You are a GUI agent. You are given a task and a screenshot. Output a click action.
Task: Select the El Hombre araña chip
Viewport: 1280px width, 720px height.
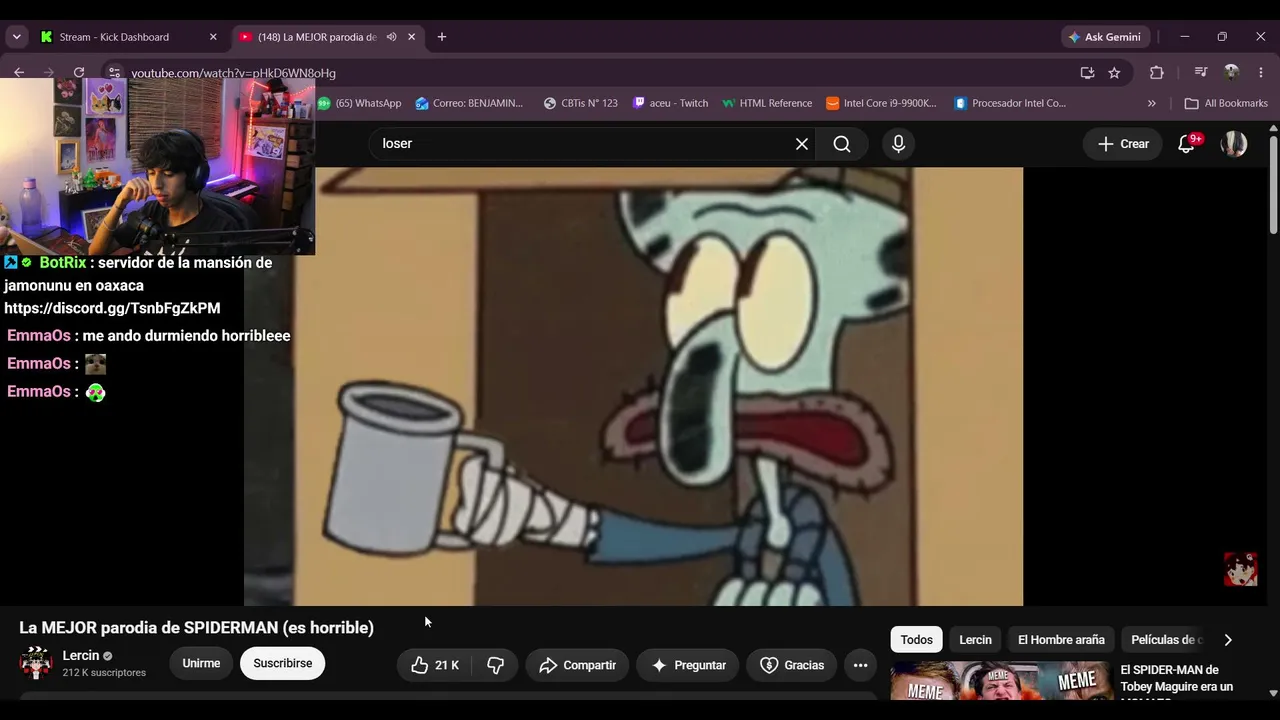click(x=1061, y=640)
